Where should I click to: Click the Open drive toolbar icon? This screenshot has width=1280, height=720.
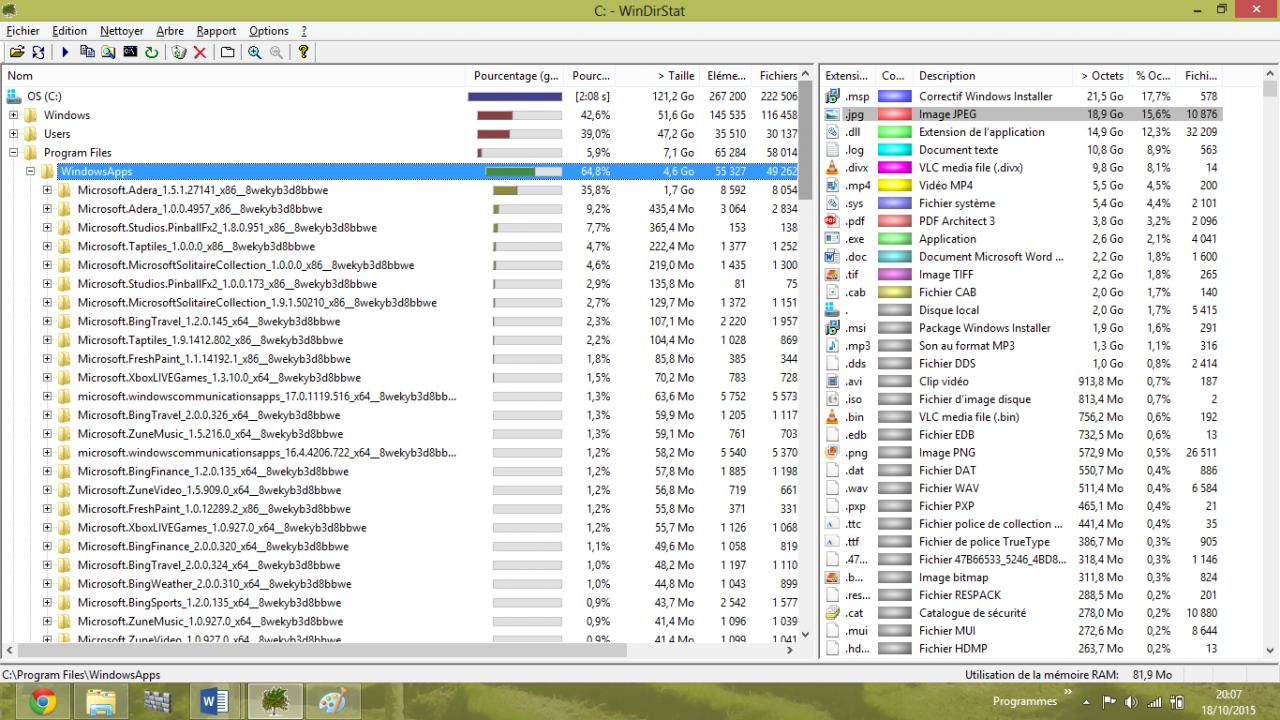17,52
